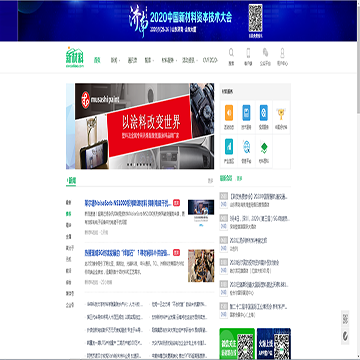Open the orange speaker service icon
This screenshot has height=360, width=360.
point(229,113)
